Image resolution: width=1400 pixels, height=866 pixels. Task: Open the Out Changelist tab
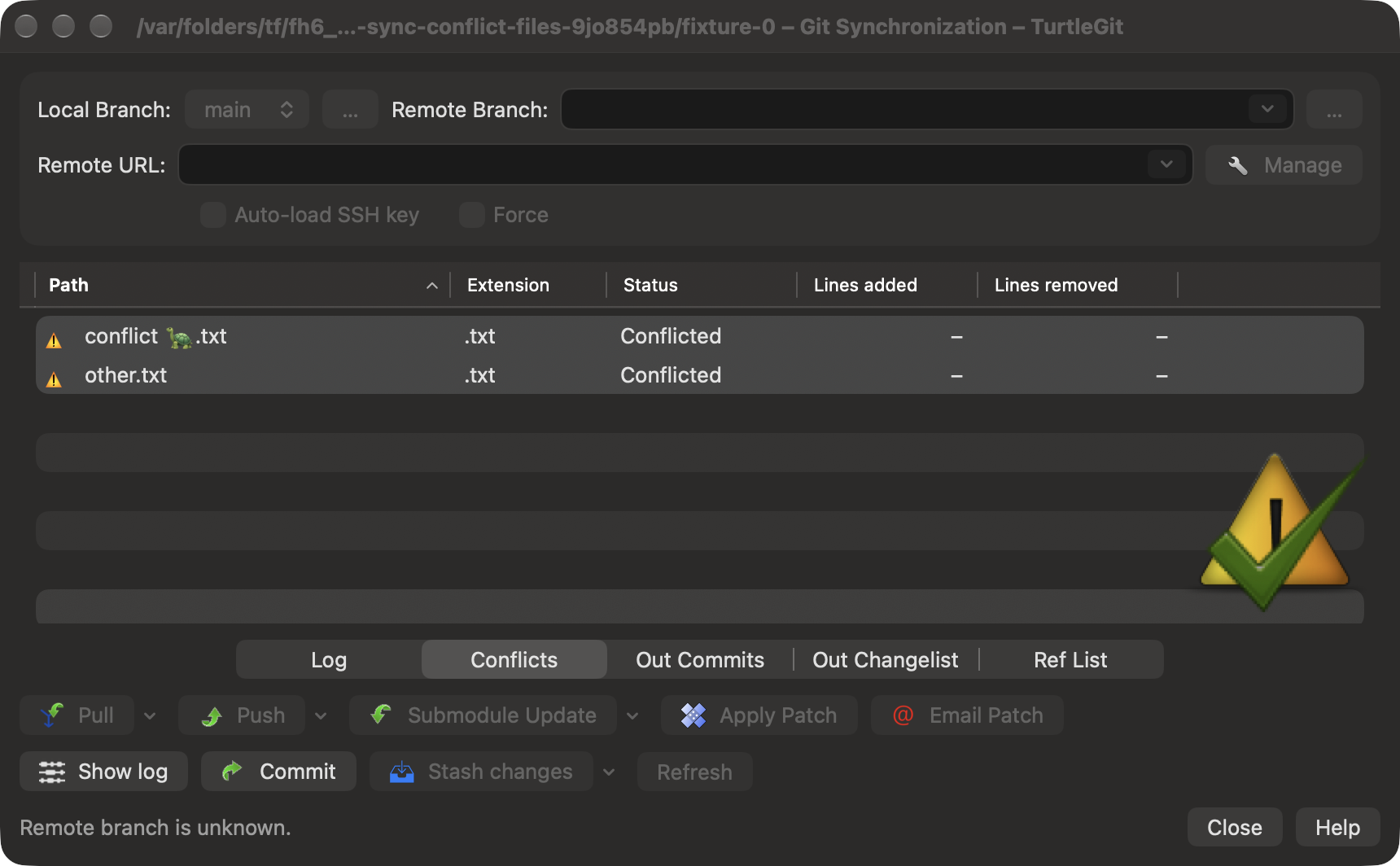[x=886, y=659]
